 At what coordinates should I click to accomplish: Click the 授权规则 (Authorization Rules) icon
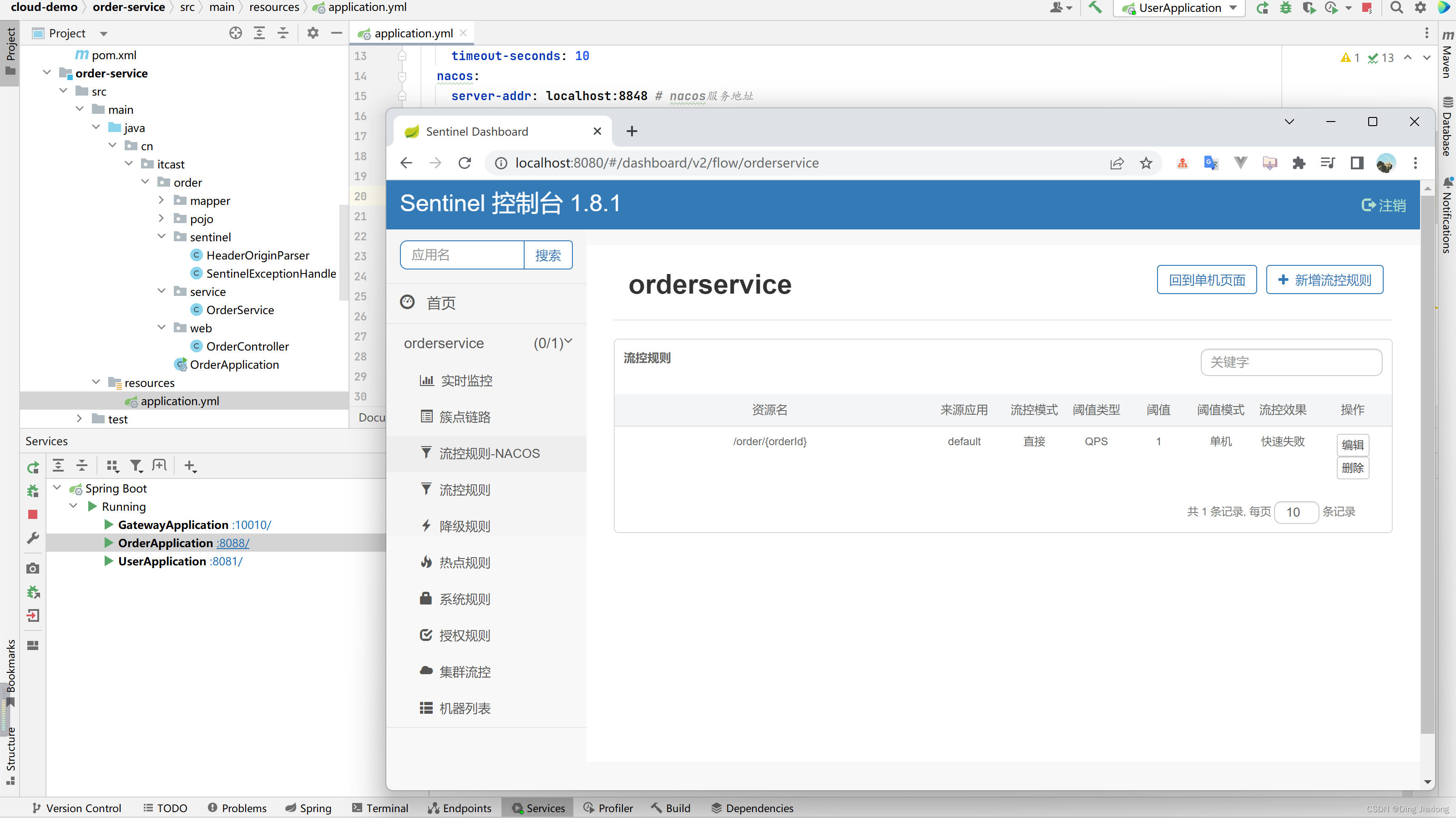426,635
